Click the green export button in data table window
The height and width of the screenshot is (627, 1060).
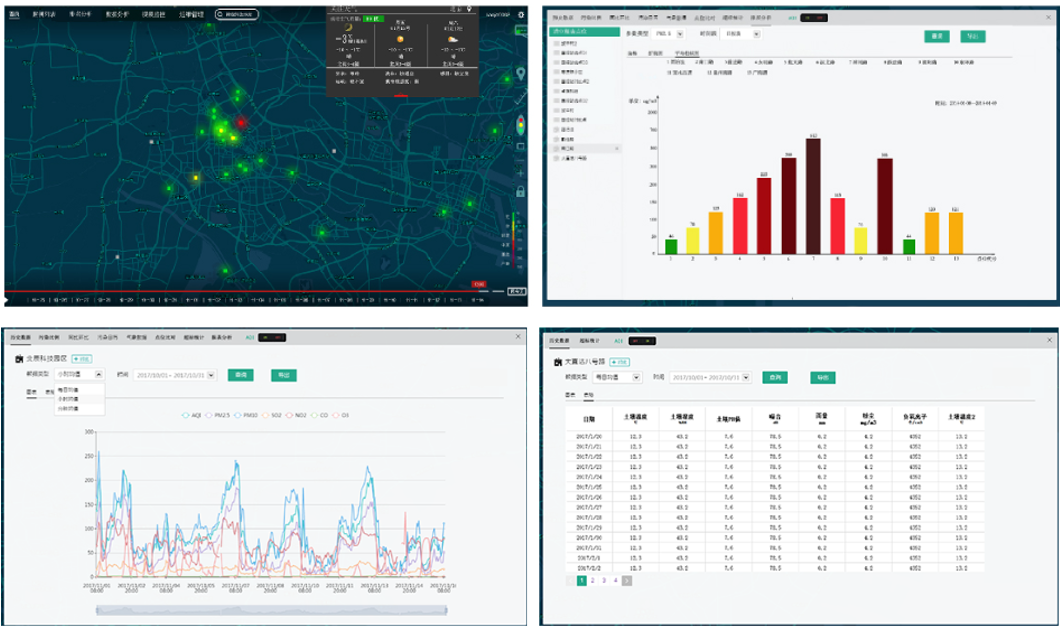click(x=823, y=377)
